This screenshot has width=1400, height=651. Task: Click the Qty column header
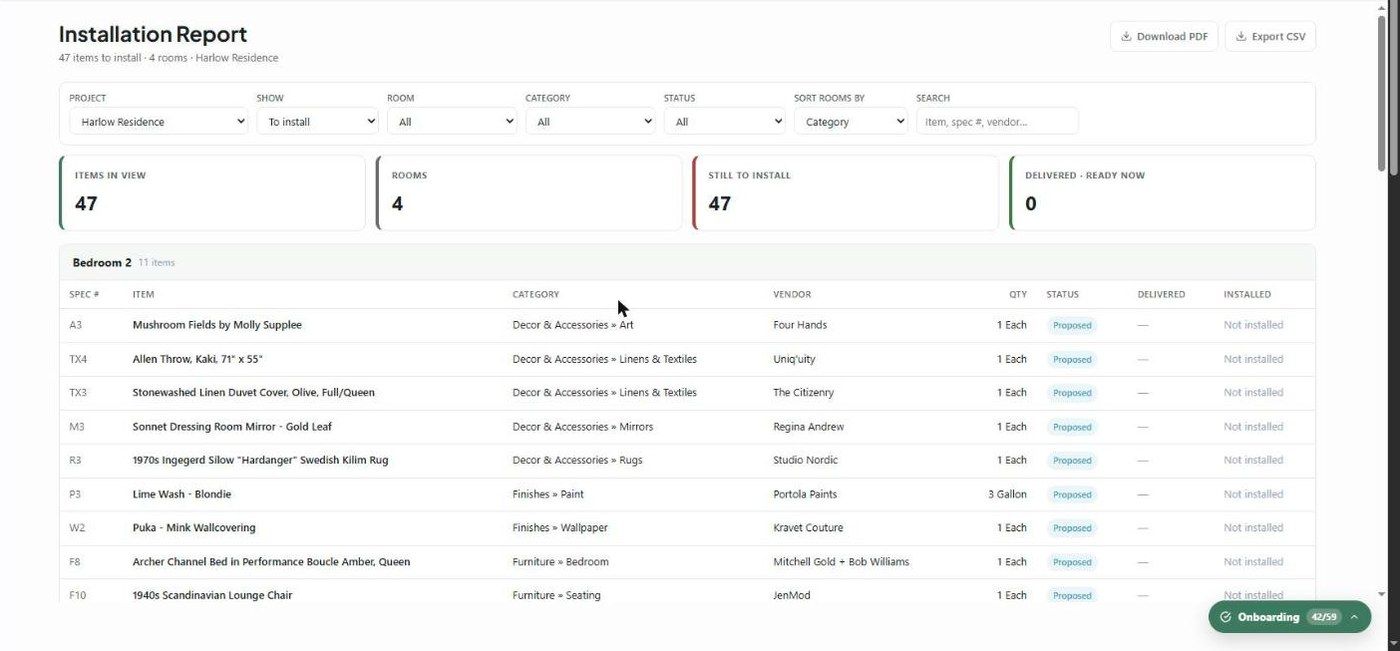pyautogui.click(x=1018, y=295)
